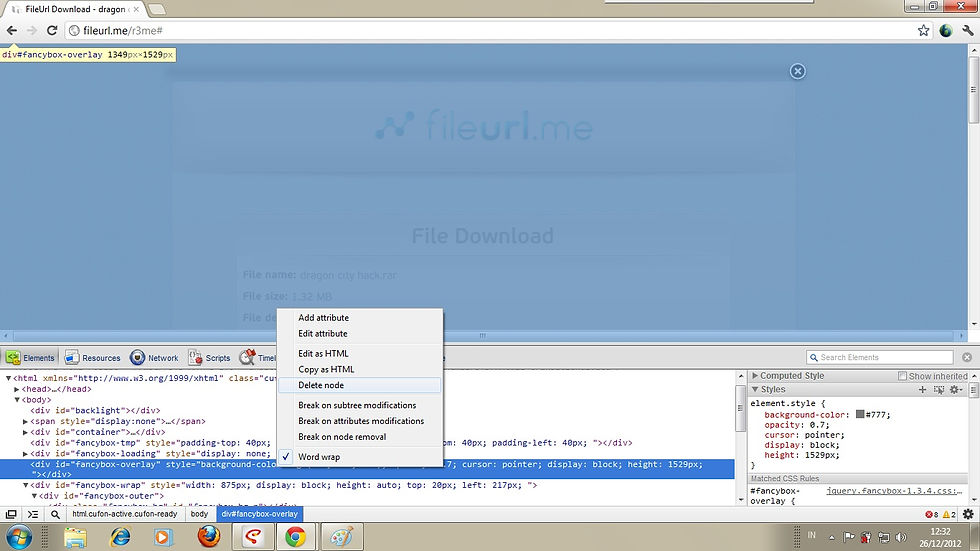Select the div id backlight tree row
Image resolution: width=980 pixels, height=551 pixels.
pos(95,410)
